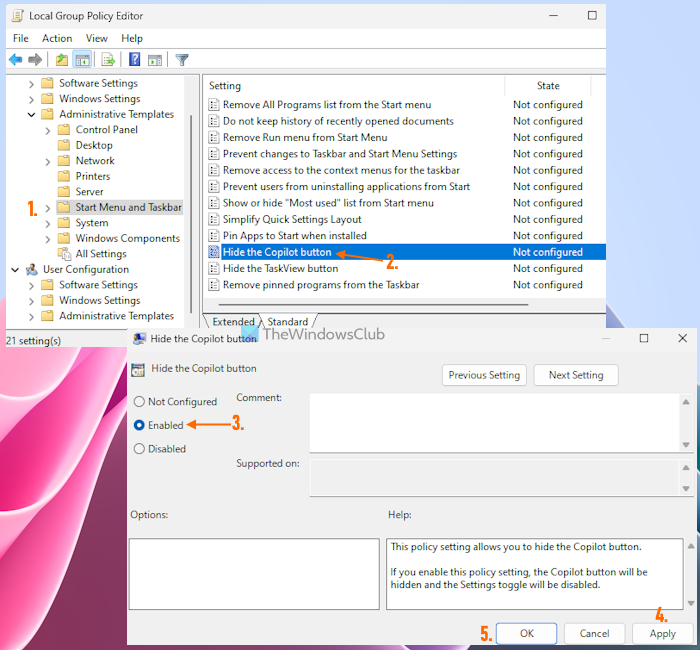
Task: Expand the Windows Components folder
Action: pos(48,239)
